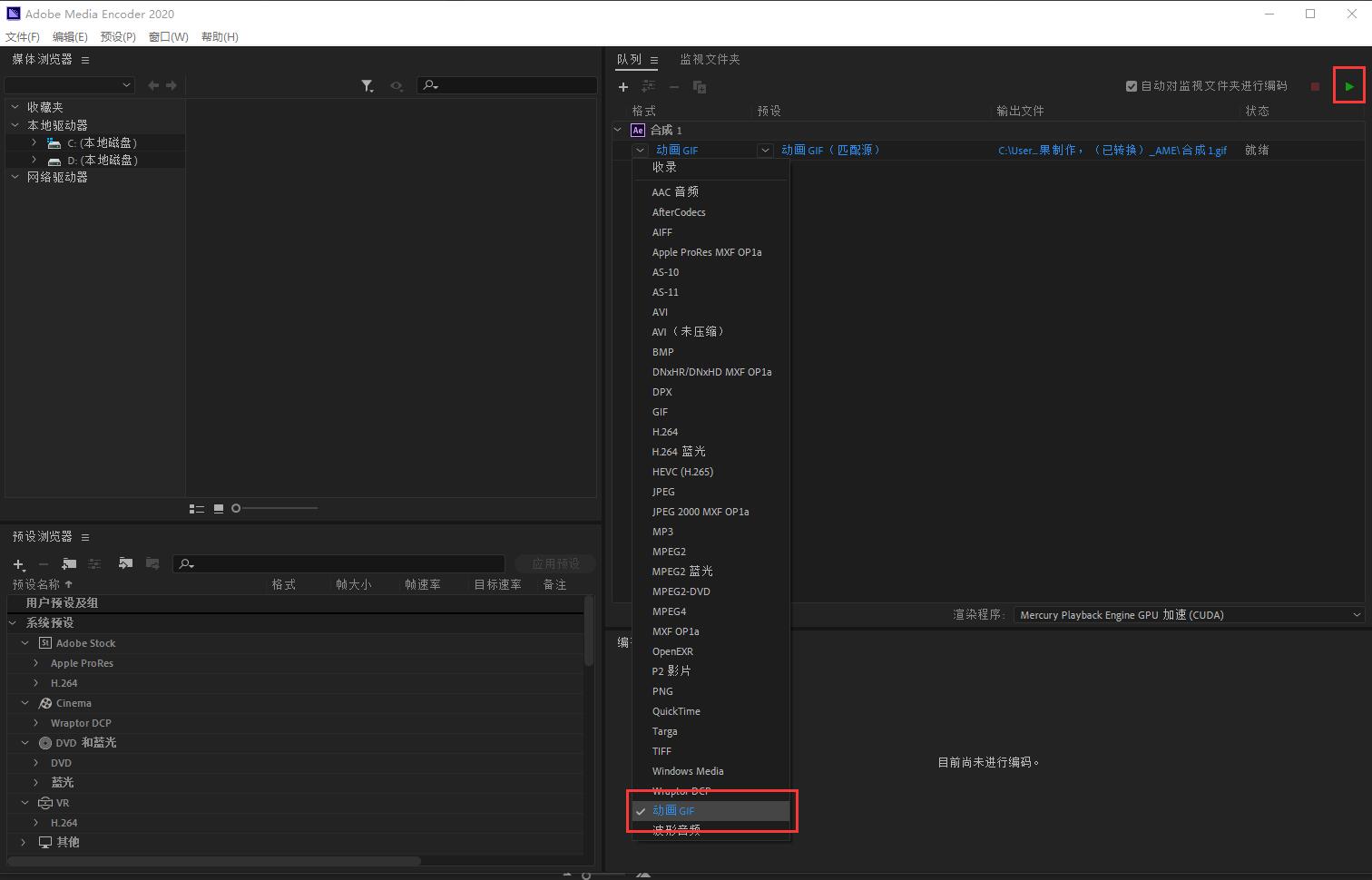Viewport: 1372px width, 880px height.
Task: Click the eye view-as icon in media browser
Action: [x=397, y=86]
